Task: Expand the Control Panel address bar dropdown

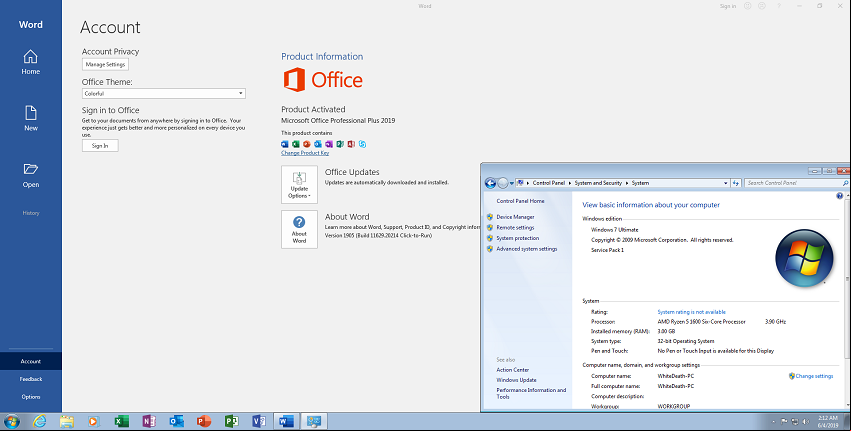Action: pyautogui.click(x=726, y=183)
